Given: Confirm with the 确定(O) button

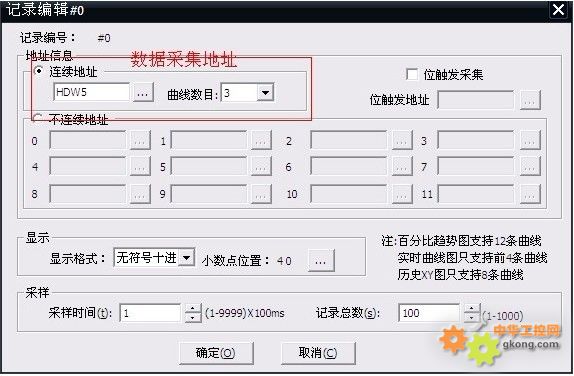Looking at the screenshot, I should tap(216, 353).
